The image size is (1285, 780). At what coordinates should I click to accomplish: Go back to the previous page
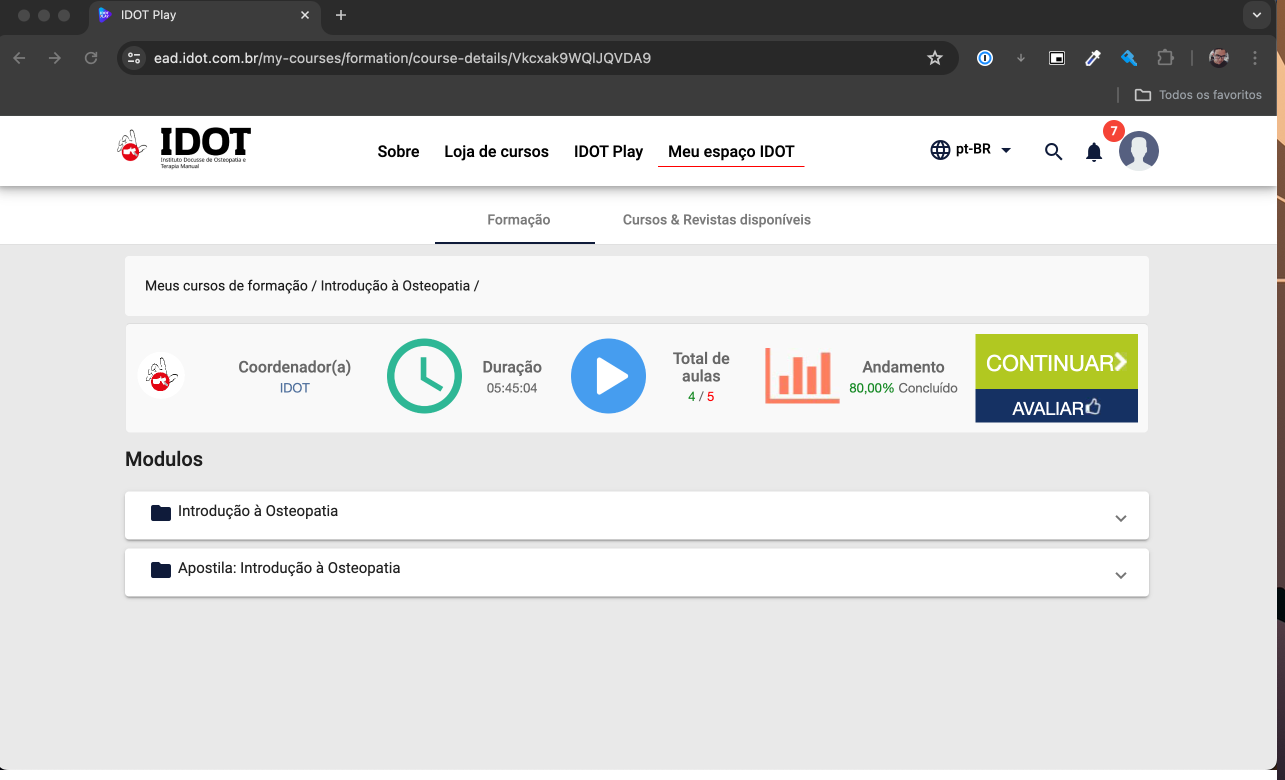(19, 58)
